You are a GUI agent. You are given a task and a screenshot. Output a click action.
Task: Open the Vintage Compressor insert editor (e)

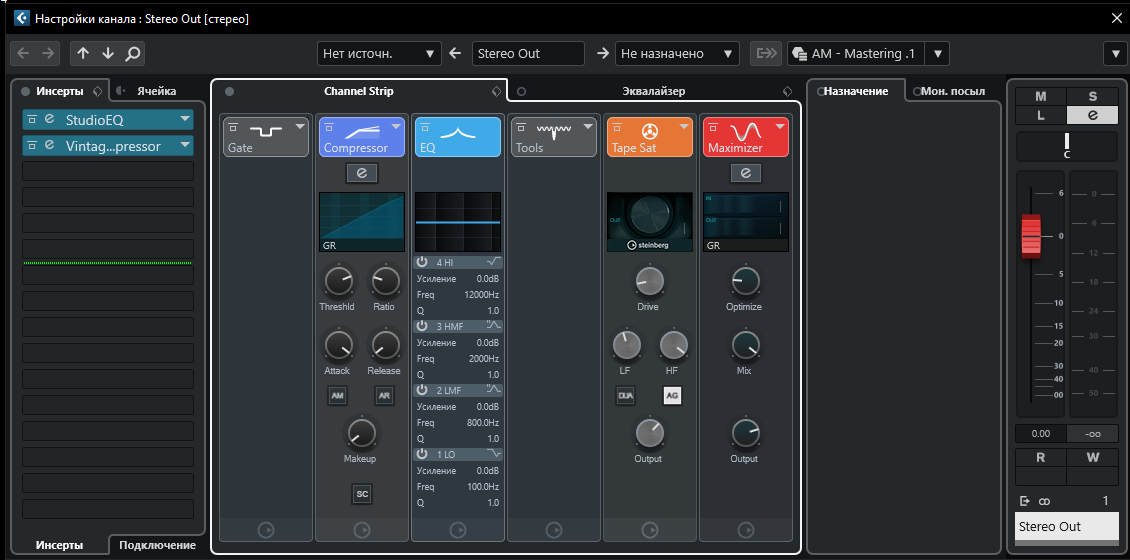point(49,146)
